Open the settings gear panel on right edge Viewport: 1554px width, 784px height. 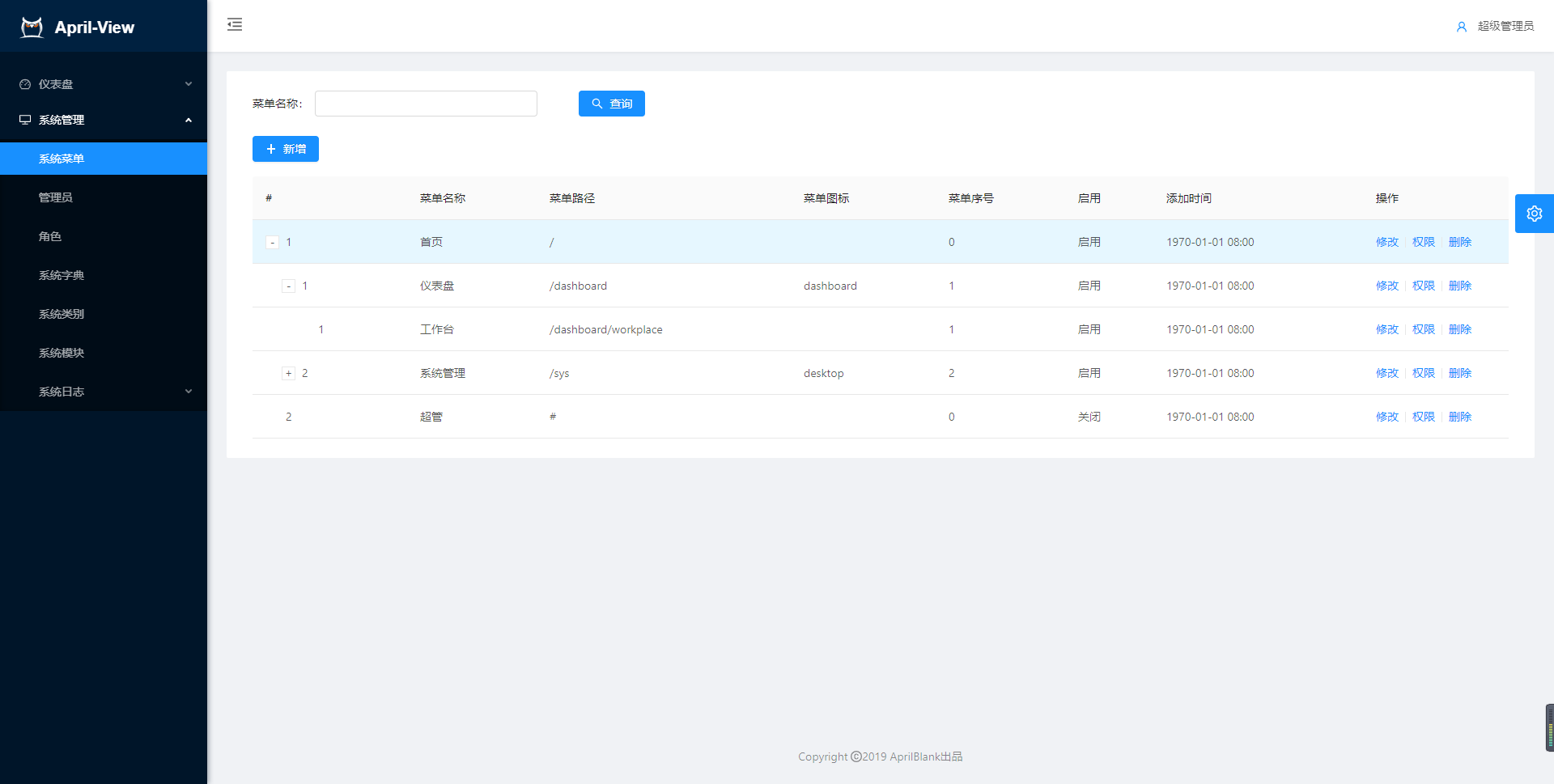[1534, 214]
